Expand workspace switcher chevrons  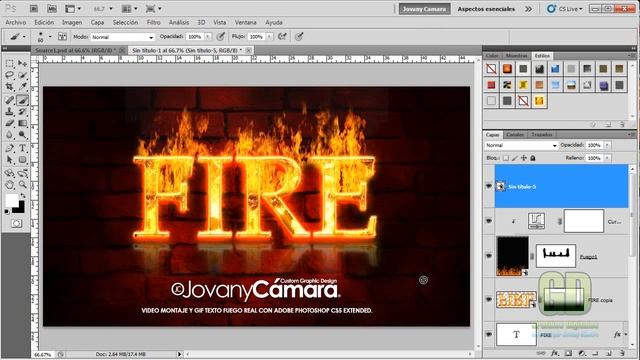point(529,9)
